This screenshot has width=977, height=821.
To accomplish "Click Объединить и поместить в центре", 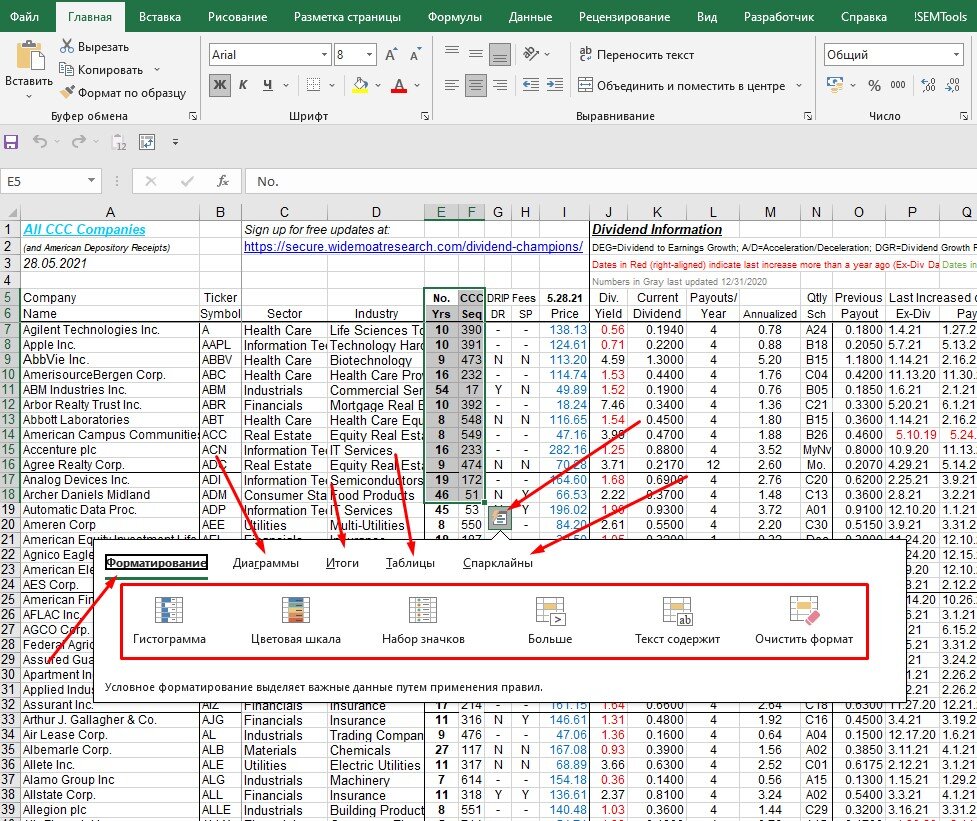I will pyautogui.click(x=681, y=85).
